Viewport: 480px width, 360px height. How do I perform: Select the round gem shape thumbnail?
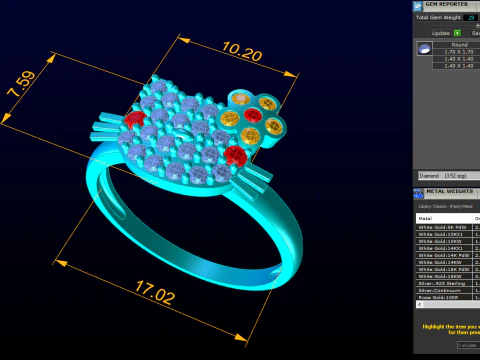pyautogui.click(x=425, y=49)
